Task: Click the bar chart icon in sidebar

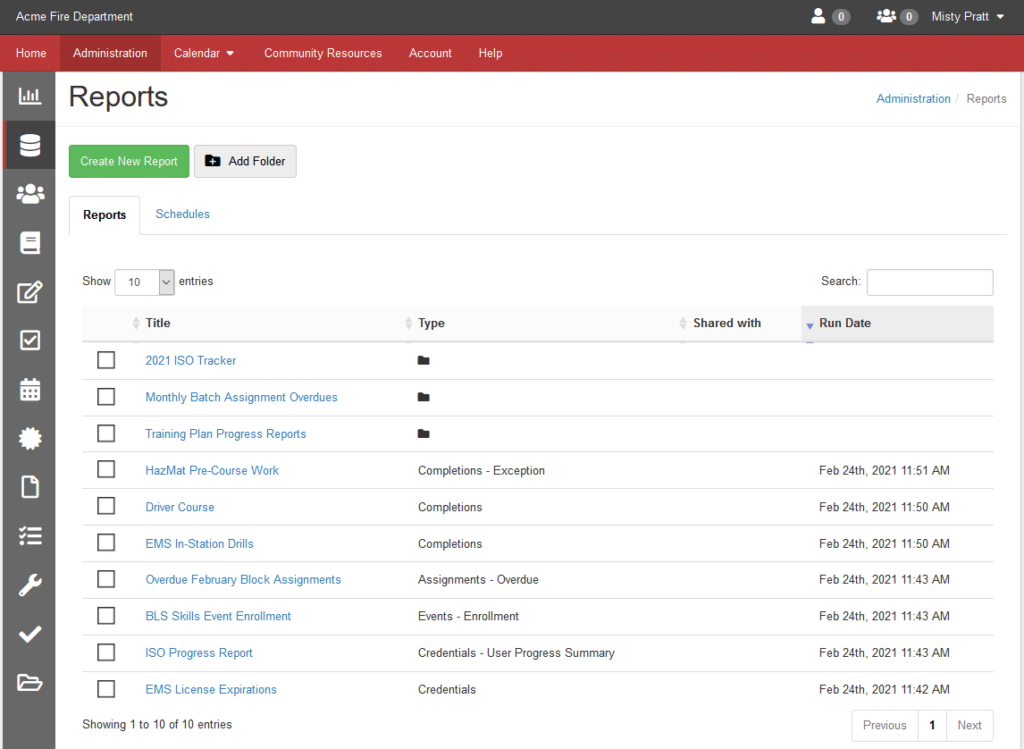Action: point(30,97)
